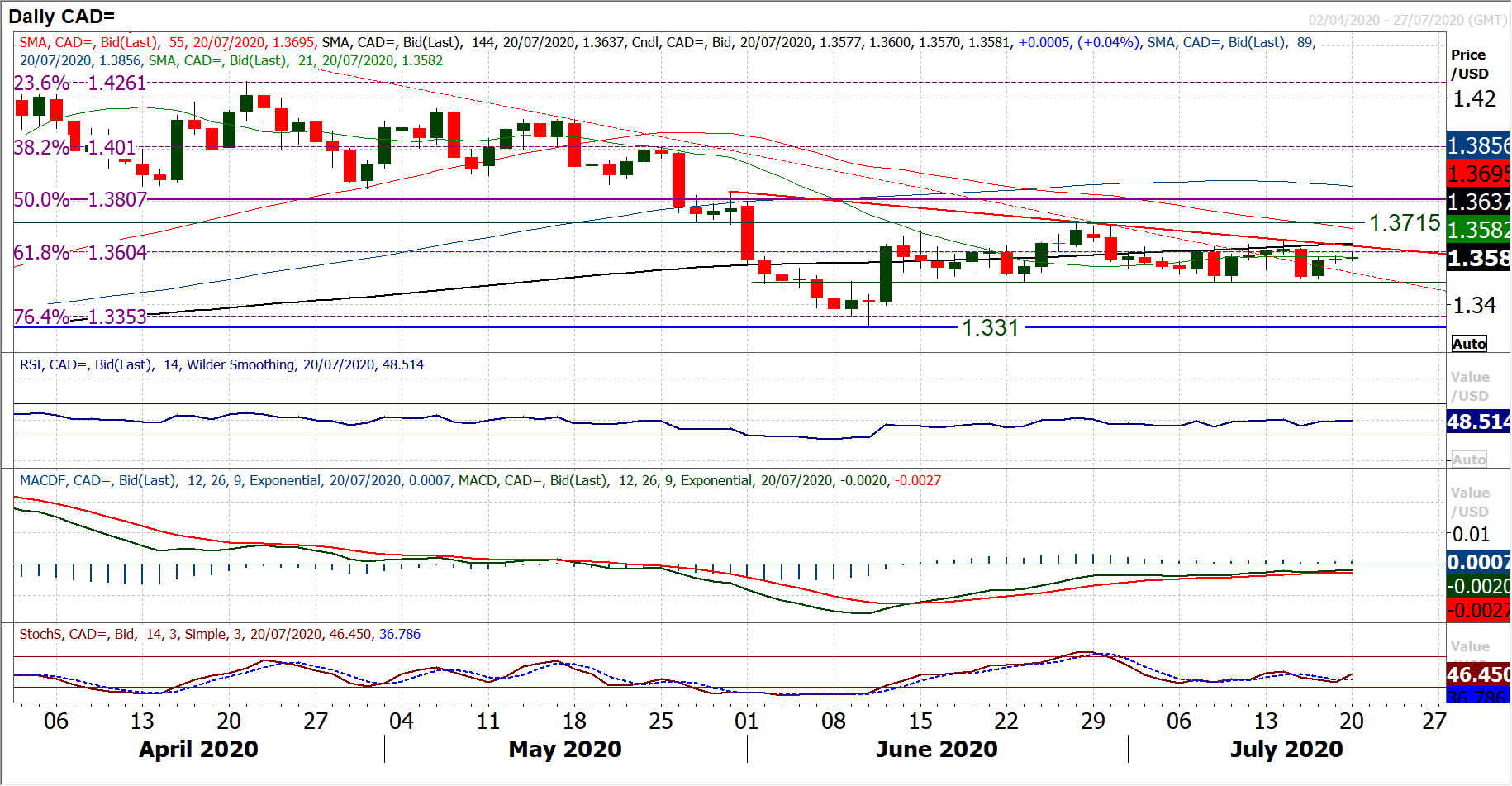
Task: Click the red 1.3695 SMA price tag
Action: point(1479,174)
